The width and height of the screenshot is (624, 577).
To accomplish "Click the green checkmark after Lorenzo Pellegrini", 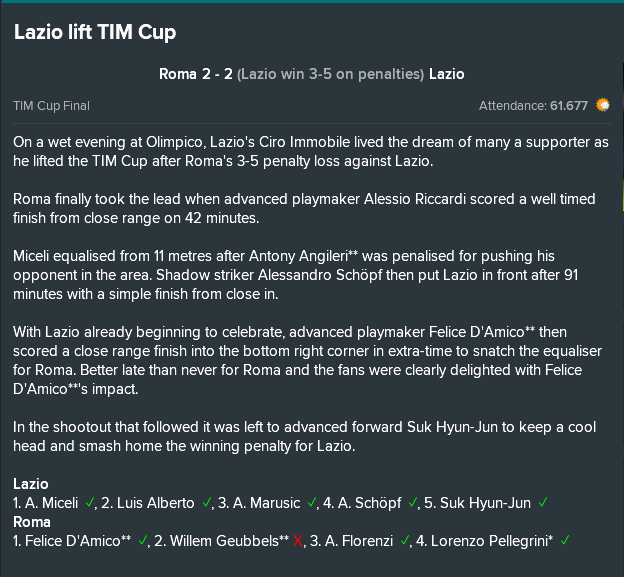I will point(565,541).
